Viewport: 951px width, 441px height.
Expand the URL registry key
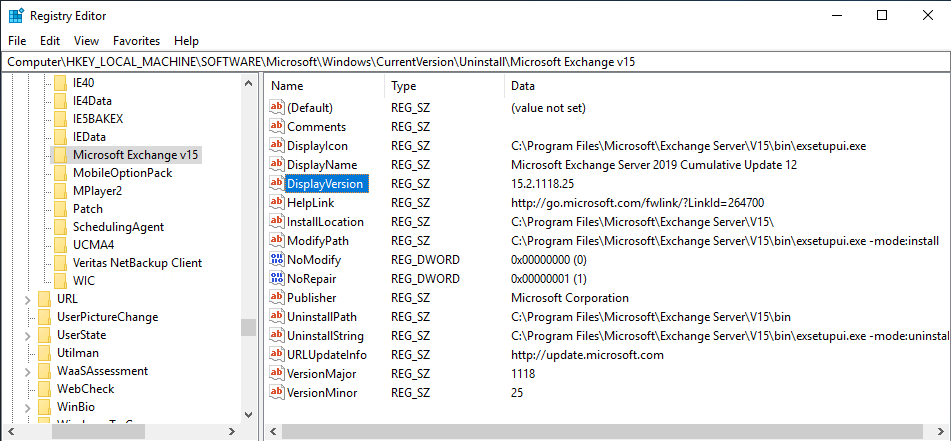(x=28, y=299)
